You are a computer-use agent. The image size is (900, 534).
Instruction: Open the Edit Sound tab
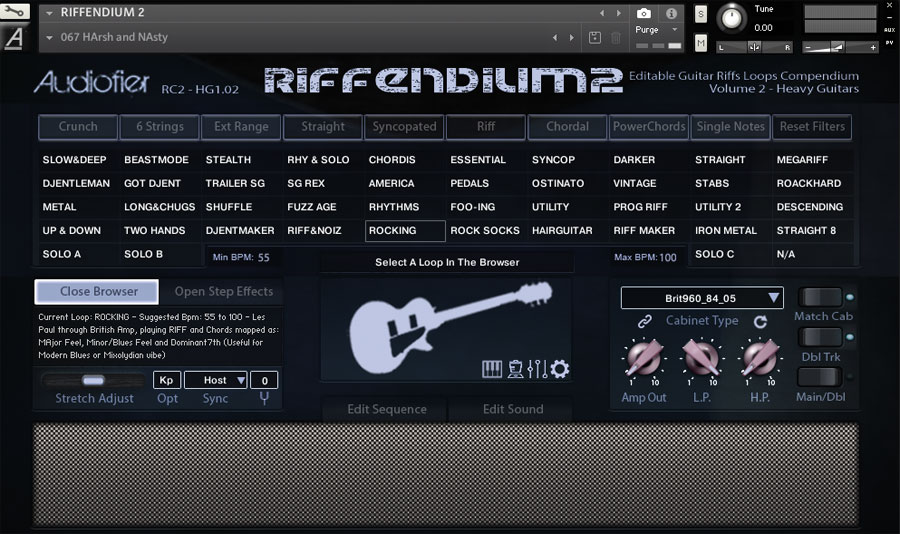pos(513,409)
